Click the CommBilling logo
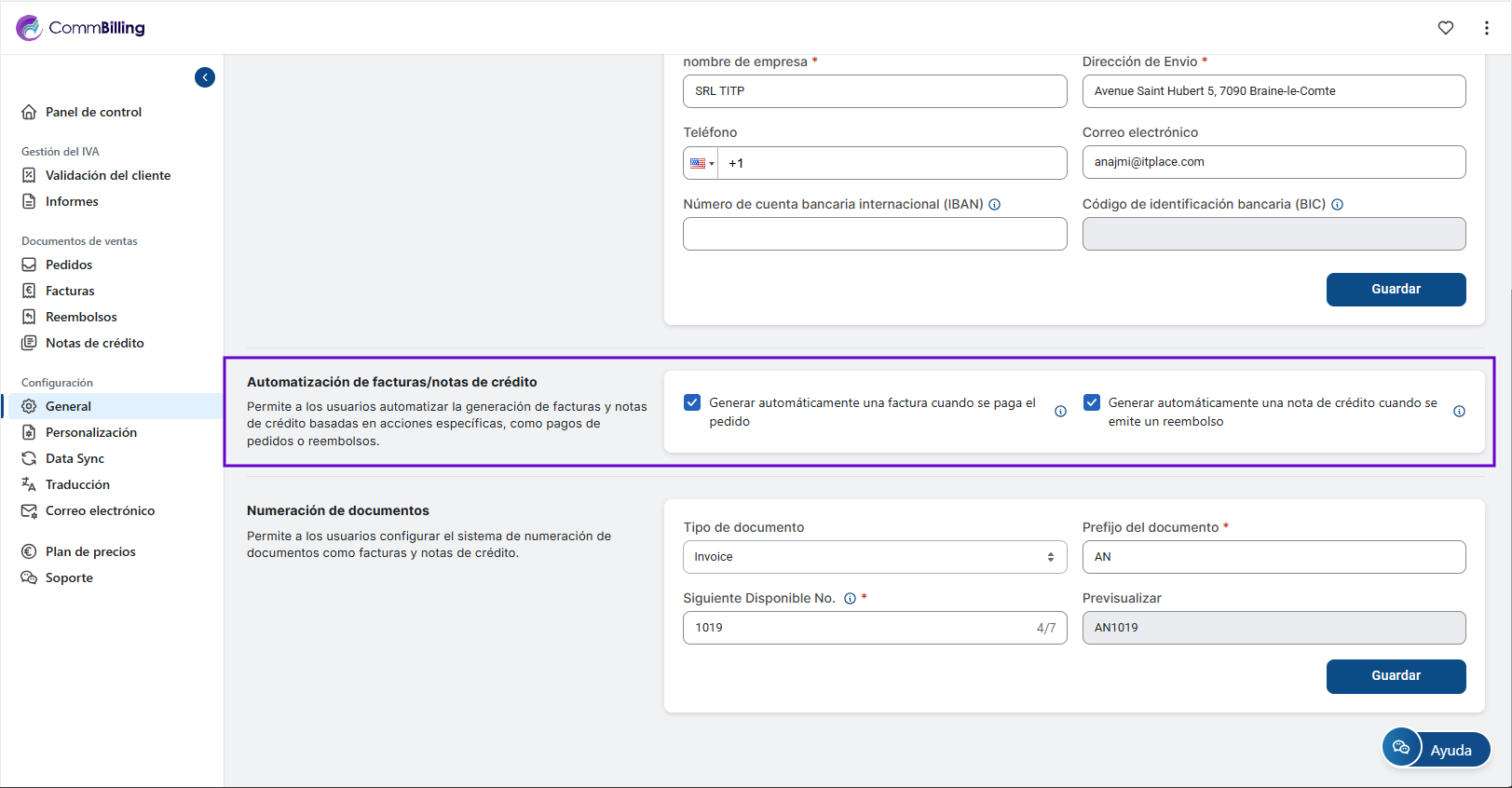The image size is (1512, 788). click(81, 28)
